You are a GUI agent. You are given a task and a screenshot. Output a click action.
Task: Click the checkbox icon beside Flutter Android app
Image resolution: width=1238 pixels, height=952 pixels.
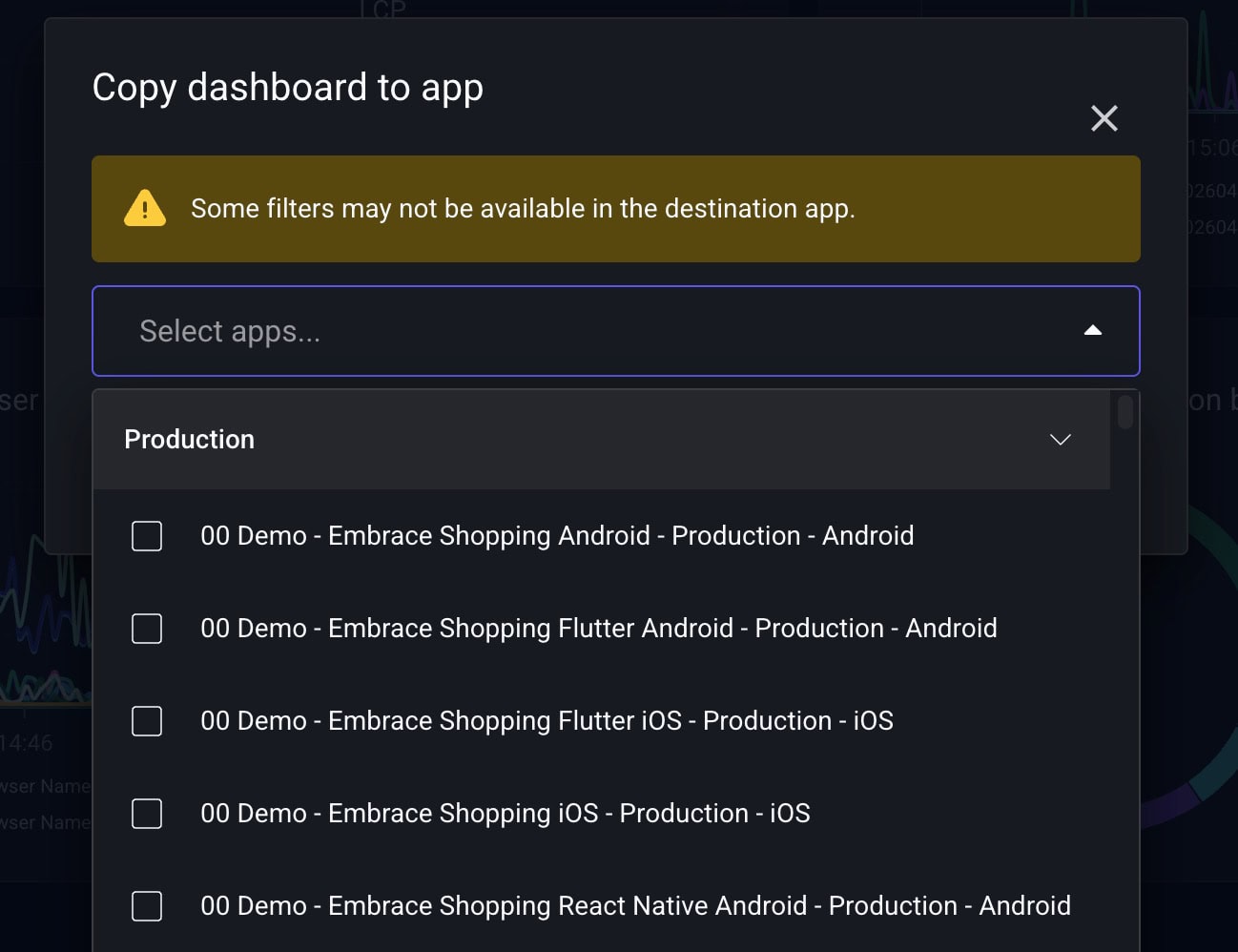click(x=146, y=629)
